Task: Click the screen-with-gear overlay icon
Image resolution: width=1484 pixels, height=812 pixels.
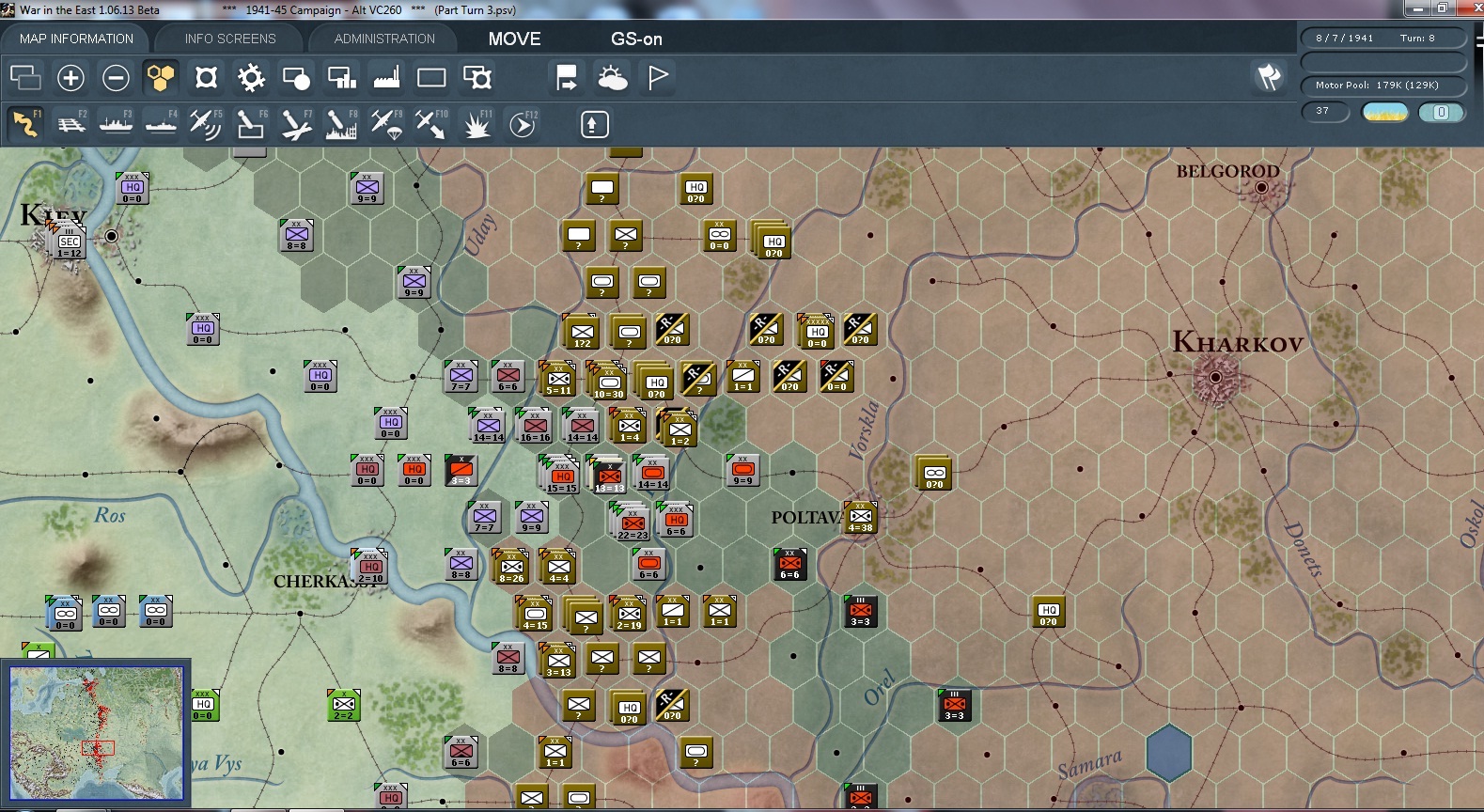Action: pyautogui.click(x=477, y=77)
